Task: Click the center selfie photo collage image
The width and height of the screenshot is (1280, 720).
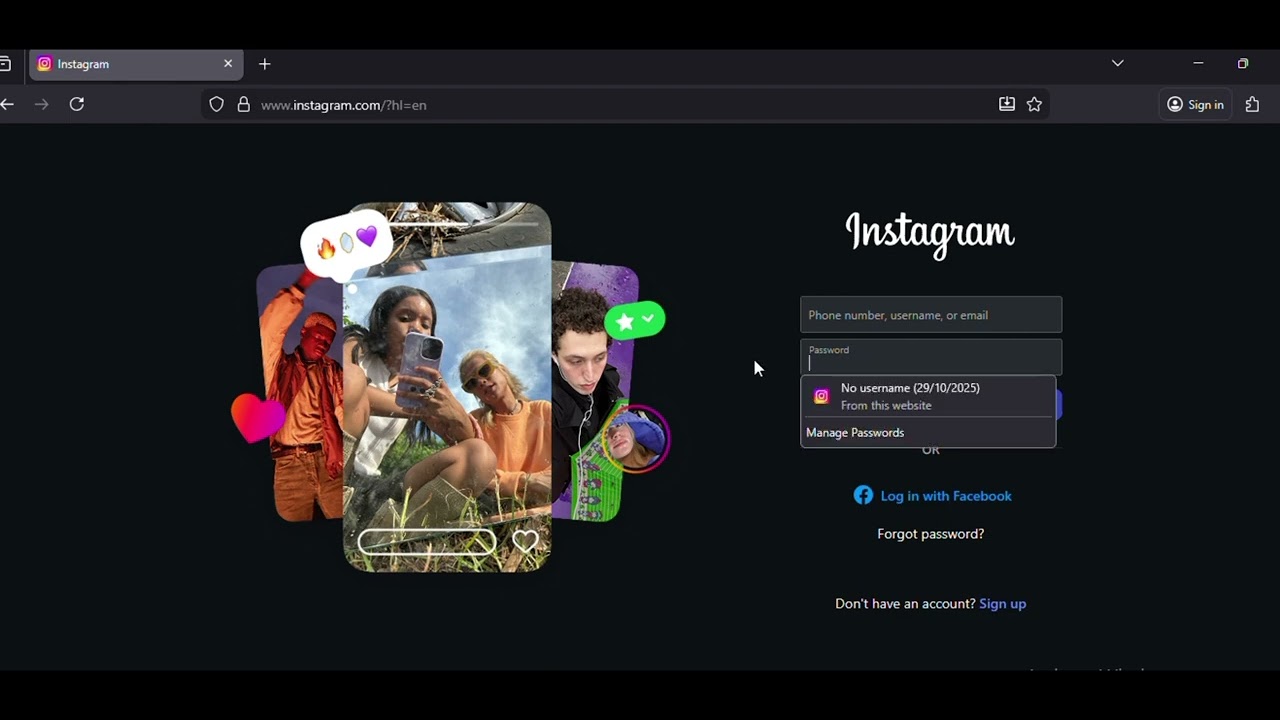Action: (x=447, y=387)
